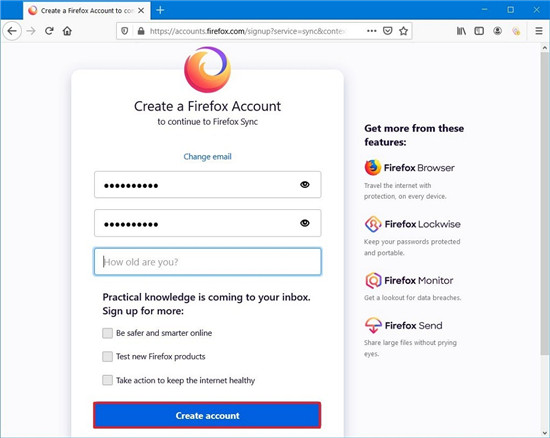Open the Home page icon
Viewport: 550px width, 438px height.
(67, 31)
